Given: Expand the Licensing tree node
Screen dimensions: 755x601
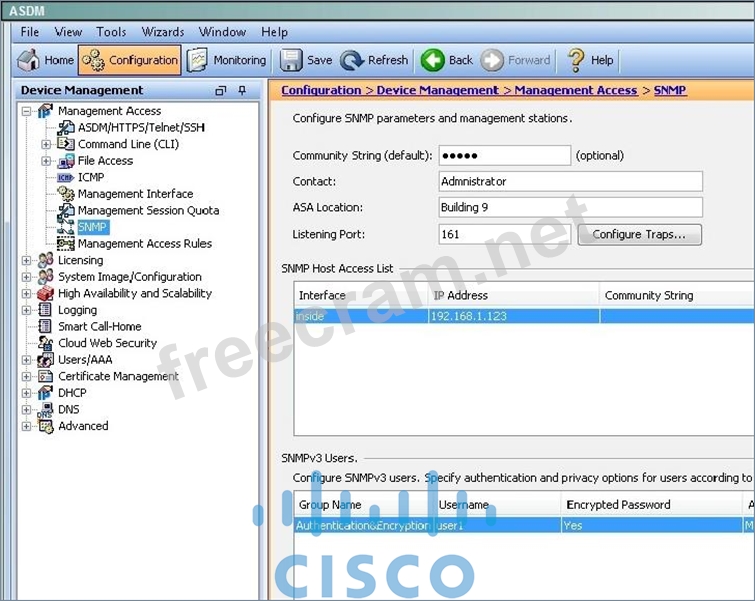Looking at the screenshot, I should (x=27, y=260).
